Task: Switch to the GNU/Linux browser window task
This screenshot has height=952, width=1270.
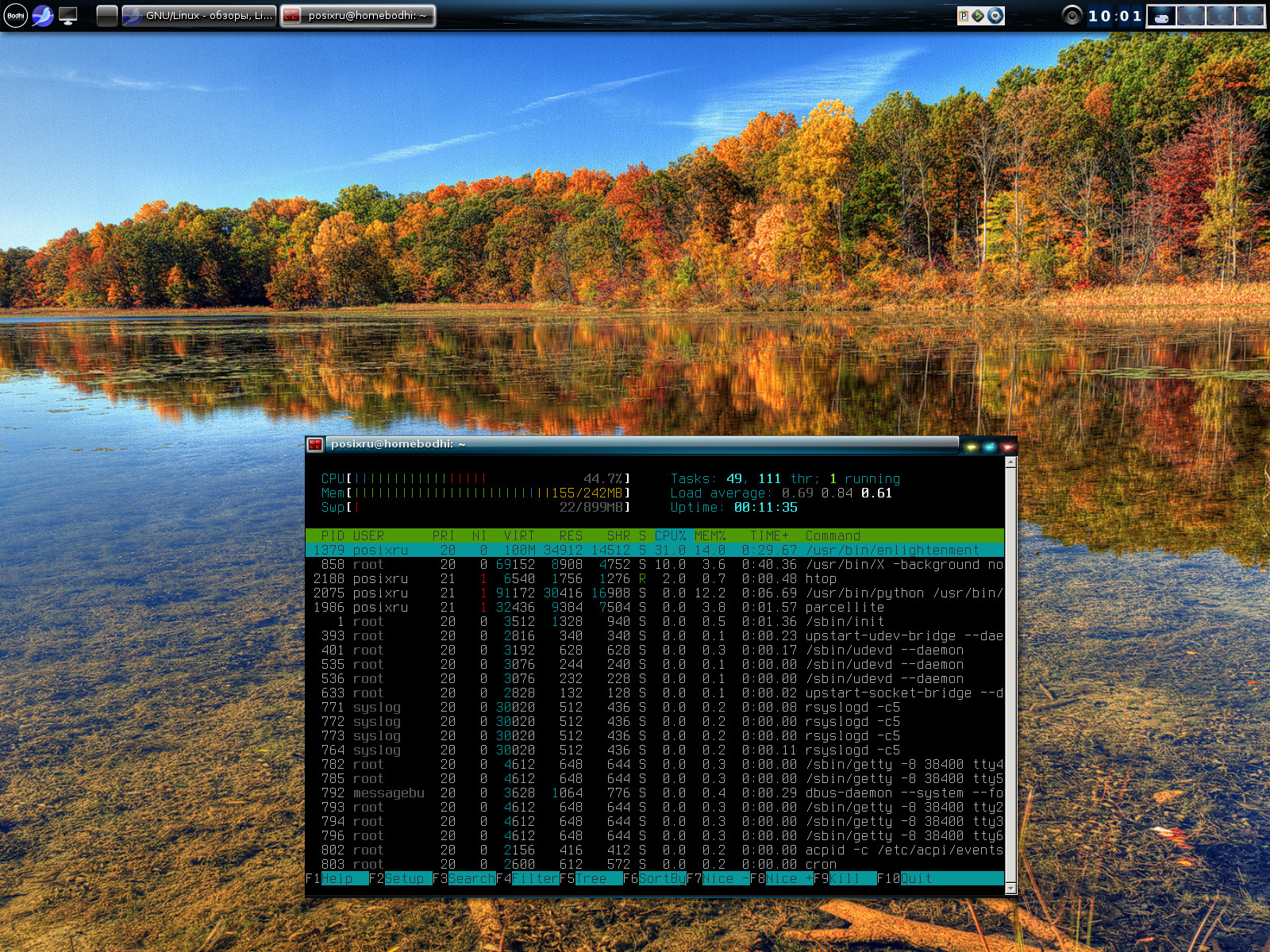Action: coord(198,16)
